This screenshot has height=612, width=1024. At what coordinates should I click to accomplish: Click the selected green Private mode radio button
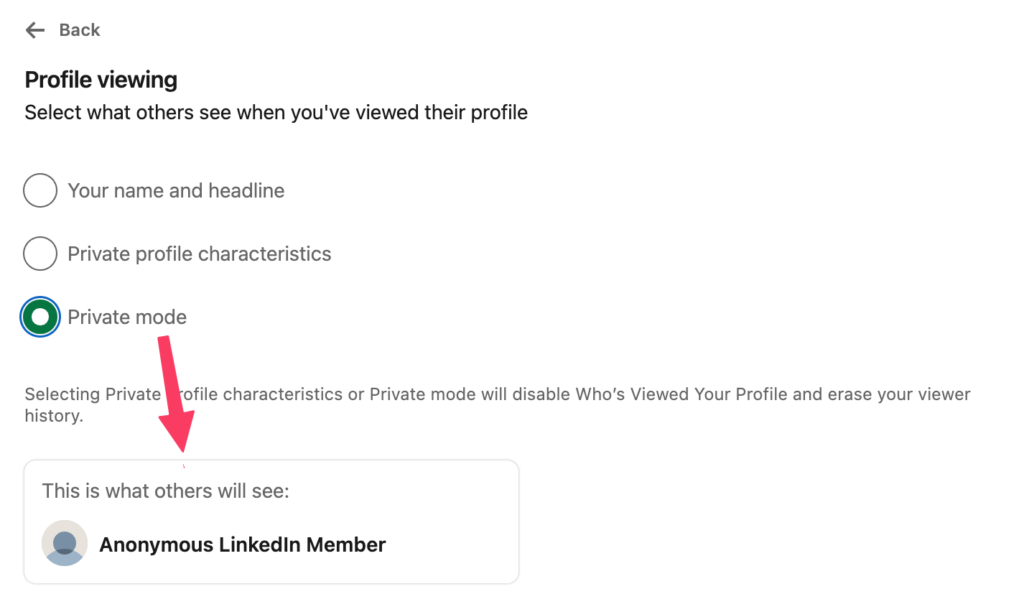coord(40,317)
